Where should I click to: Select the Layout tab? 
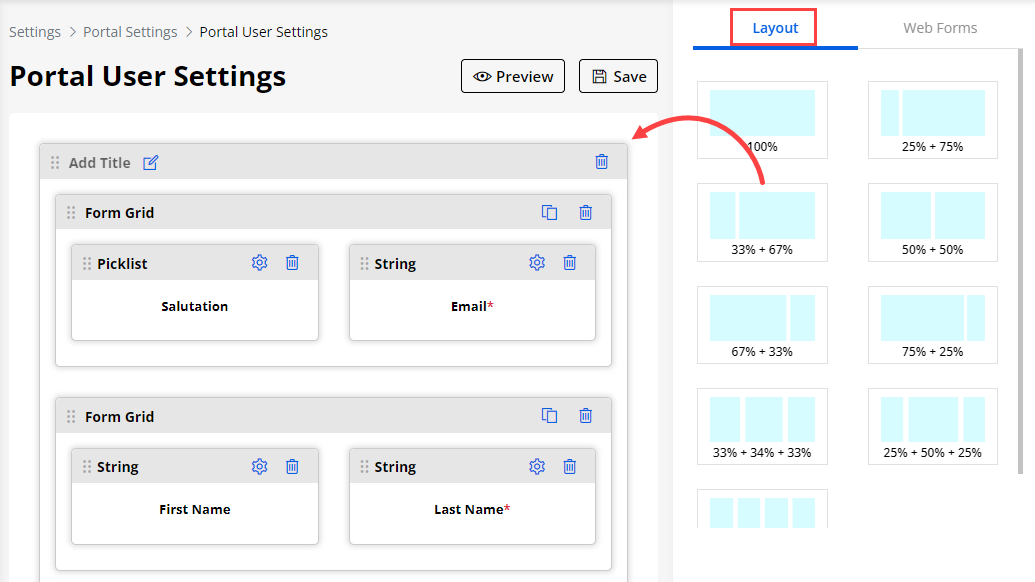(x=775, y=28)
